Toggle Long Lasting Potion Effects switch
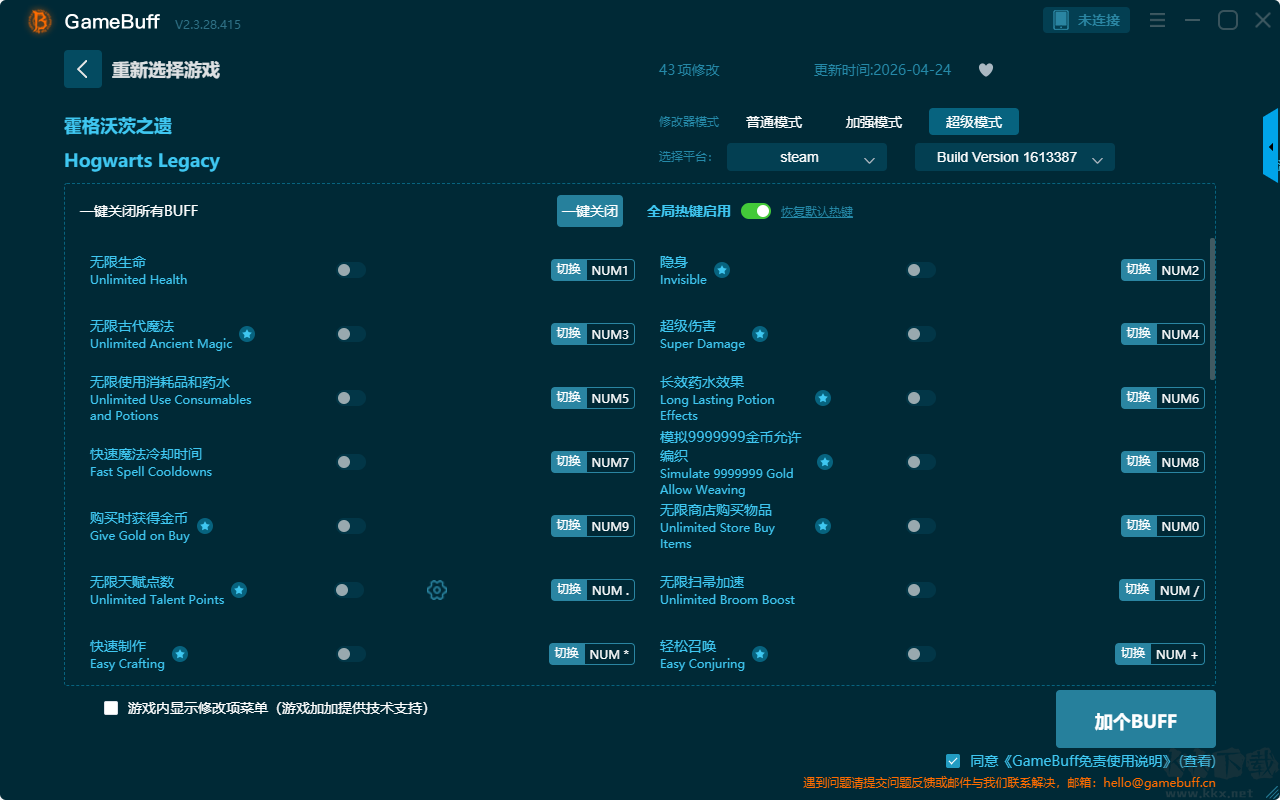The image size is (1280, 800). 921,398
